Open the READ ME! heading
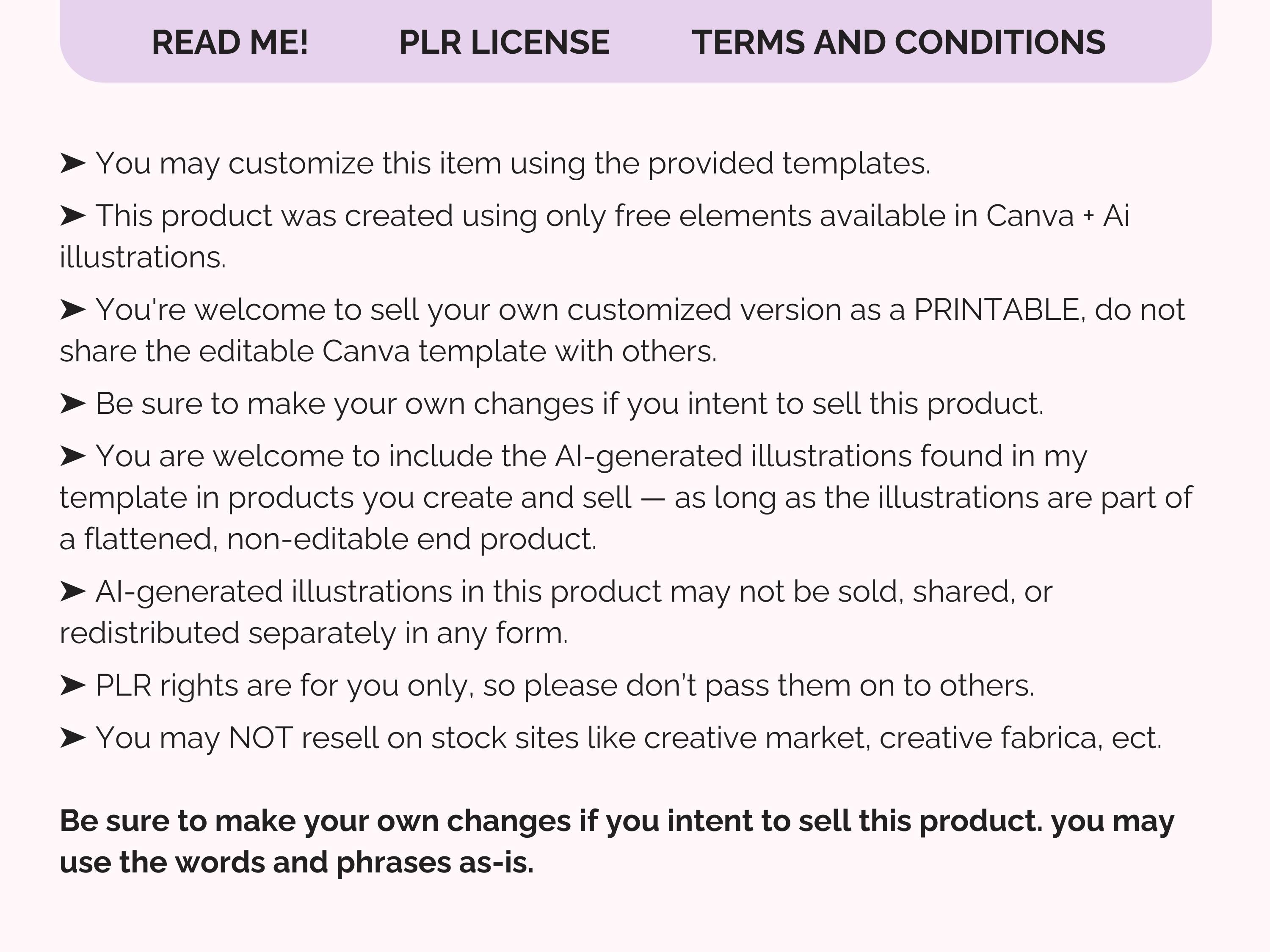The height and width of the screenshot is (952, 1270). [229, 42]
